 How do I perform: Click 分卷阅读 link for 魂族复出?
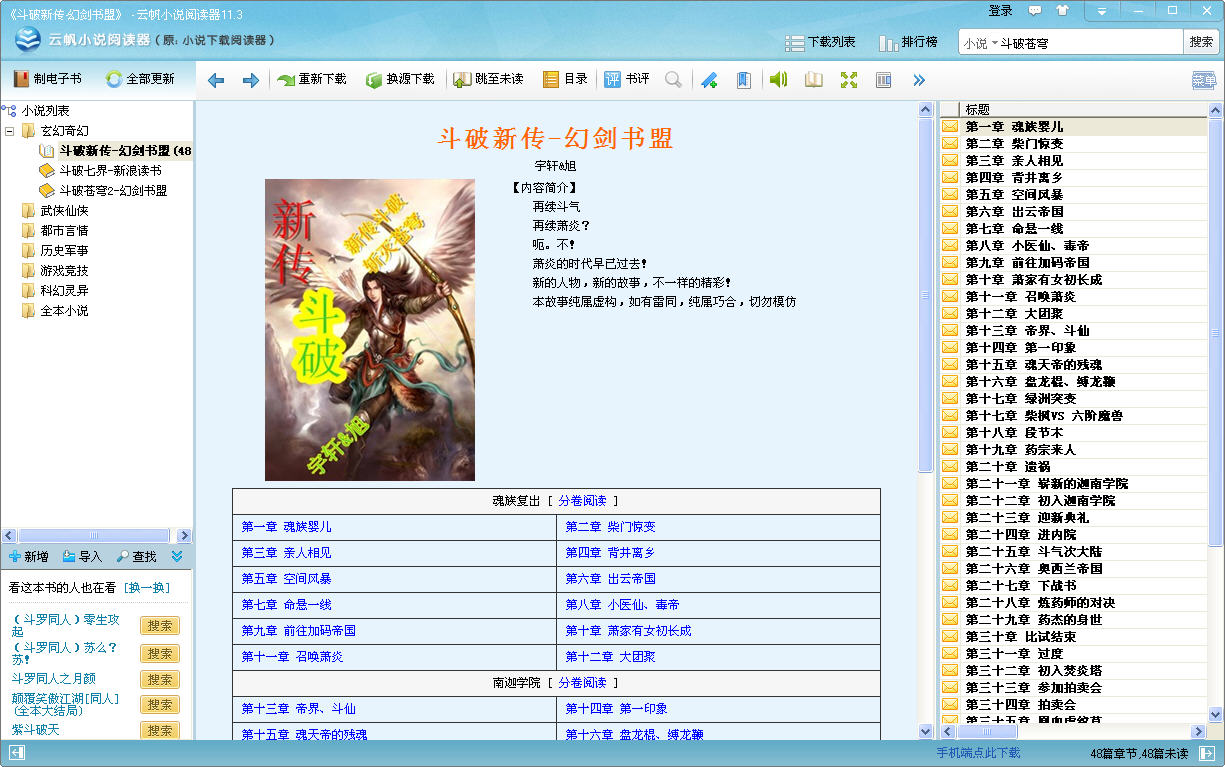click(x=582, y=501)
